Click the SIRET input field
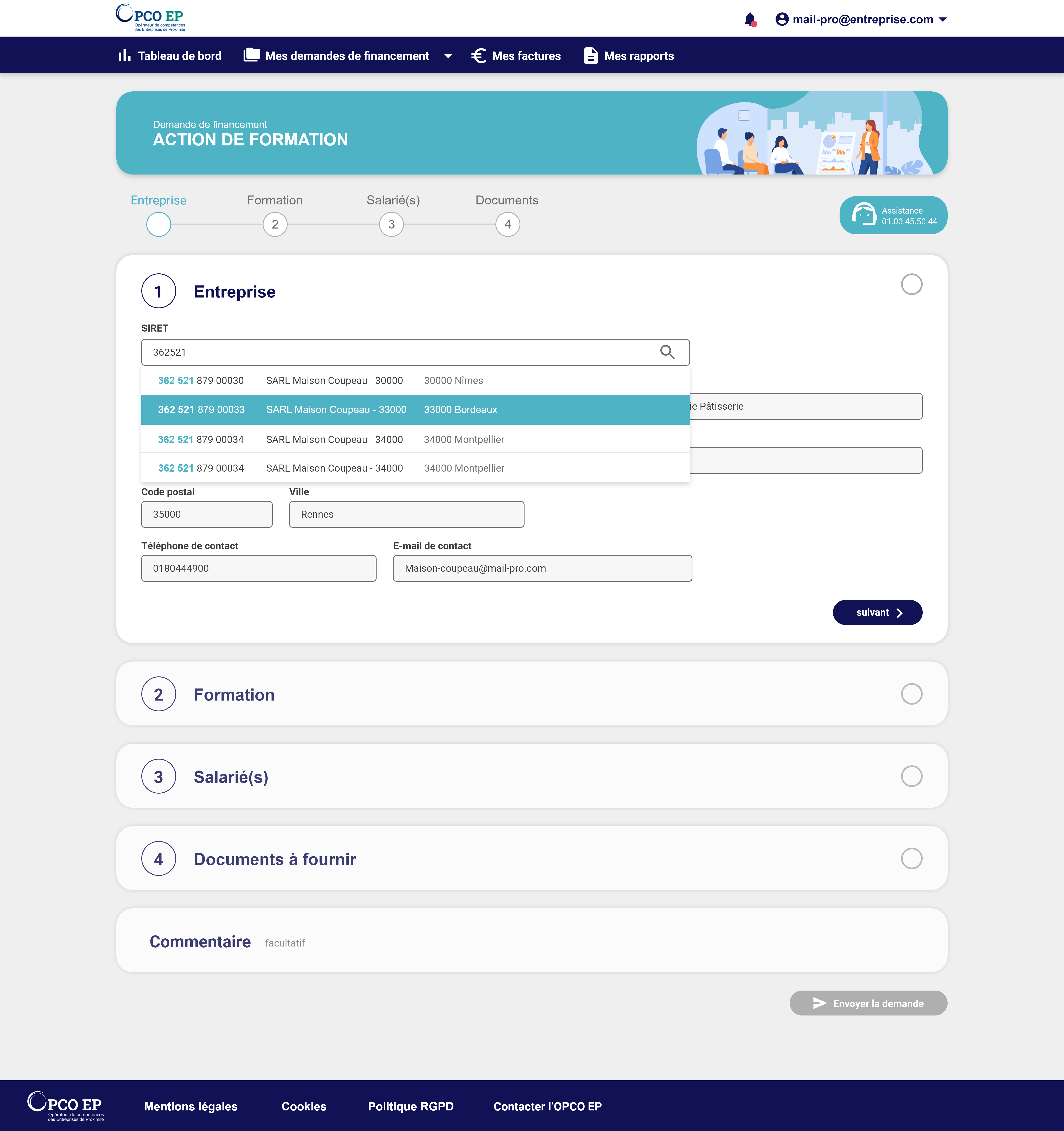The width and height of the screenshot is (1064, 1131). coord(415,352)
